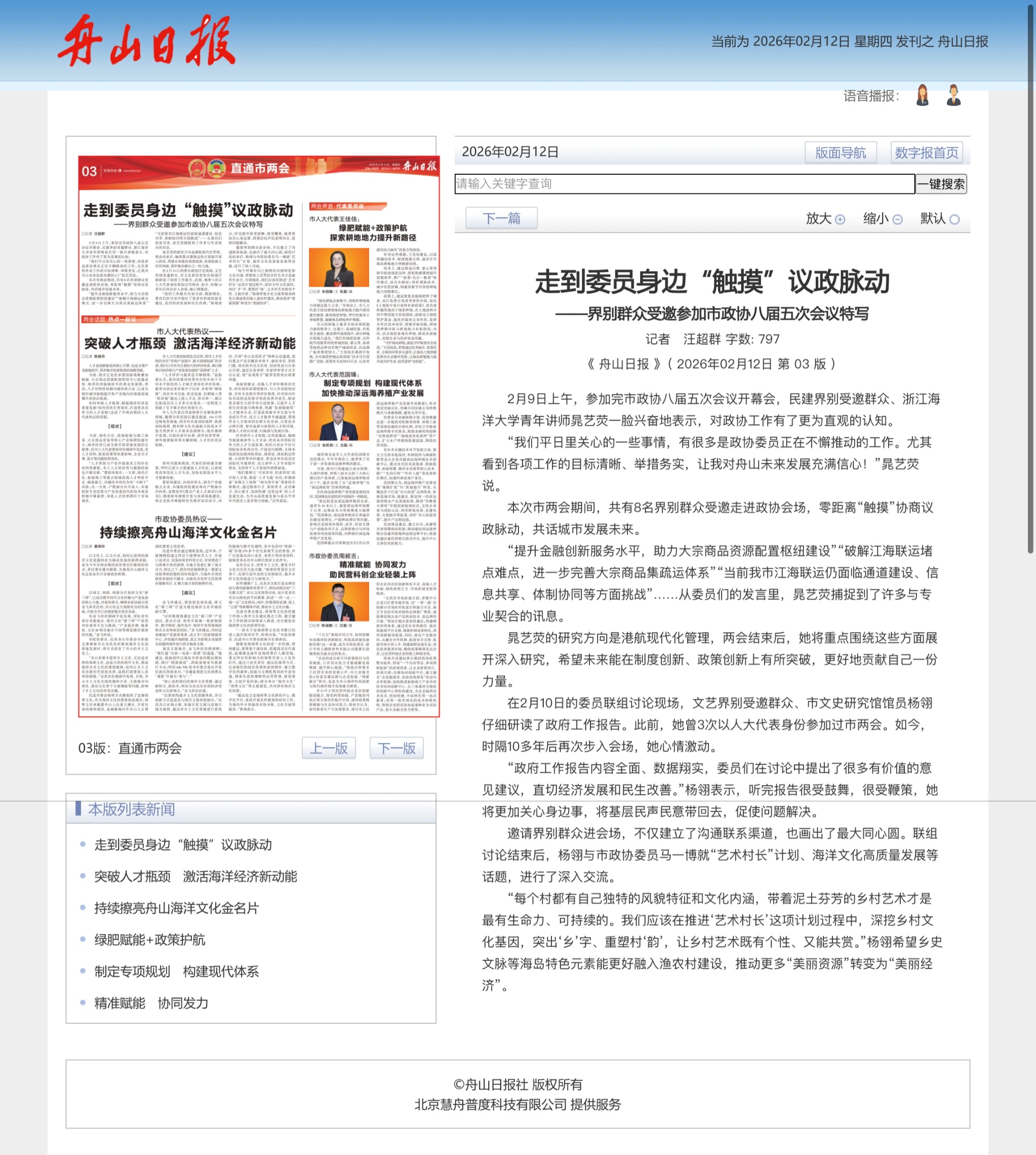Click the source line 《舟山日报》第 03 版
Viewport: 1036px width, 1155px height.
point(711,364)
